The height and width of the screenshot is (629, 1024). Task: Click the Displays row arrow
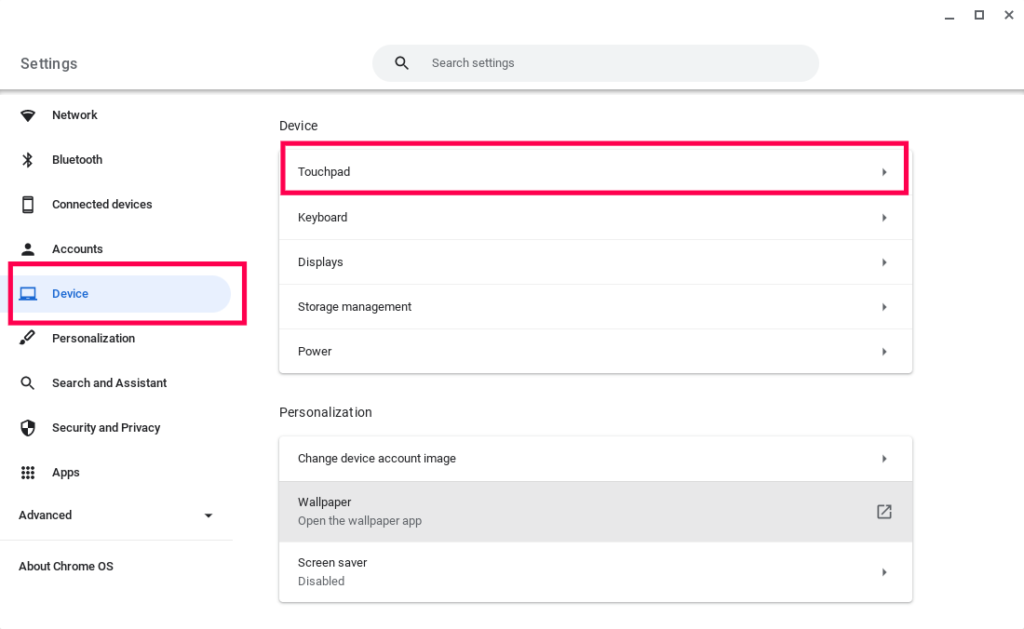click(x=884, y=262)
